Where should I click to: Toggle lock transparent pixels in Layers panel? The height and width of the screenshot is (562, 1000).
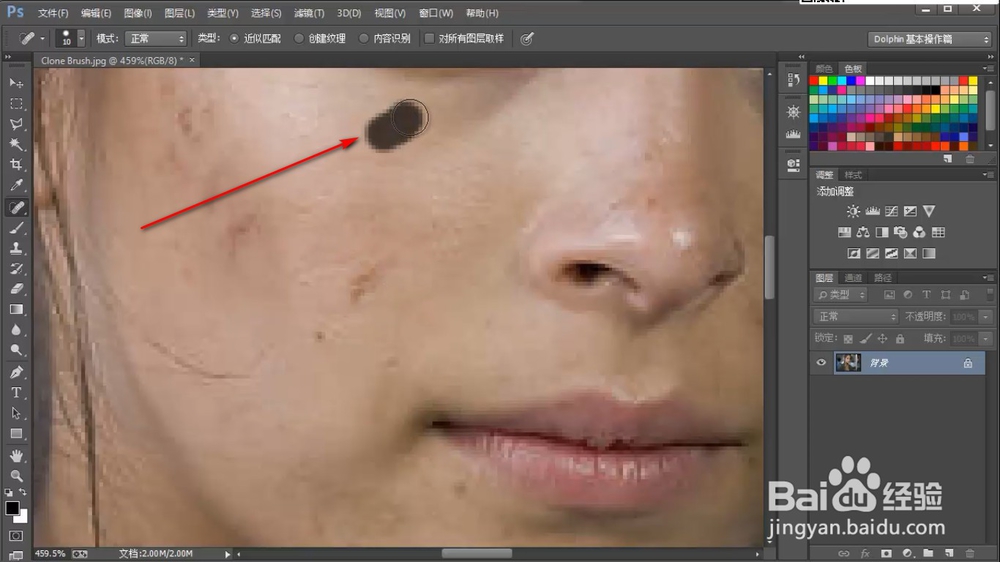tap(848, 339)
